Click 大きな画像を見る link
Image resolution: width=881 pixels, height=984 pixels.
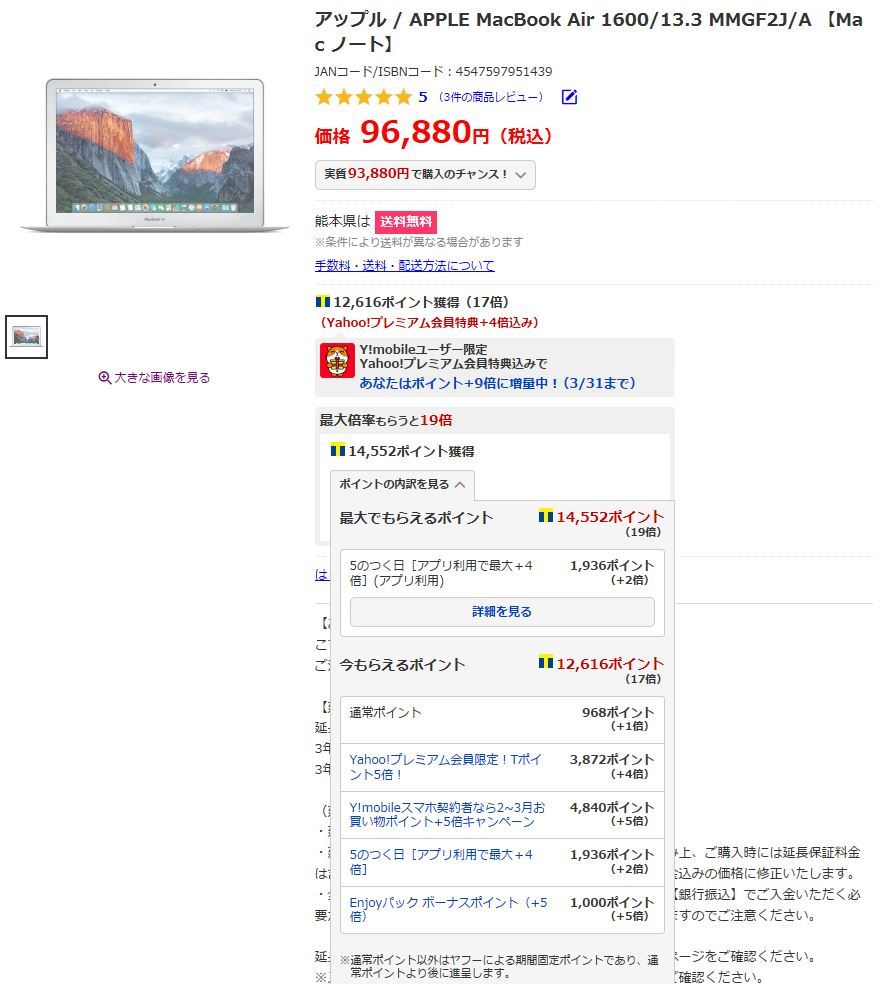coord(162,377)
